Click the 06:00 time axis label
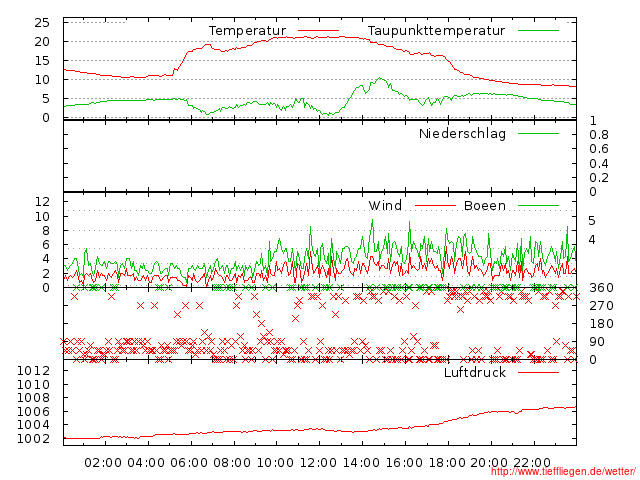Screen dimensions: 640x480 [x=189, y=463]
